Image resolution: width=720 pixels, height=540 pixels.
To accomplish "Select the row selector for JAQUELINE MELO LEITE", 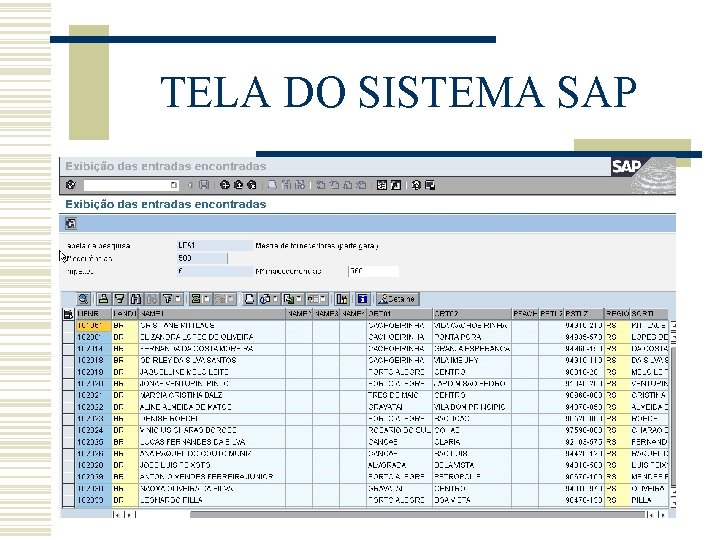I will [68, 372].
